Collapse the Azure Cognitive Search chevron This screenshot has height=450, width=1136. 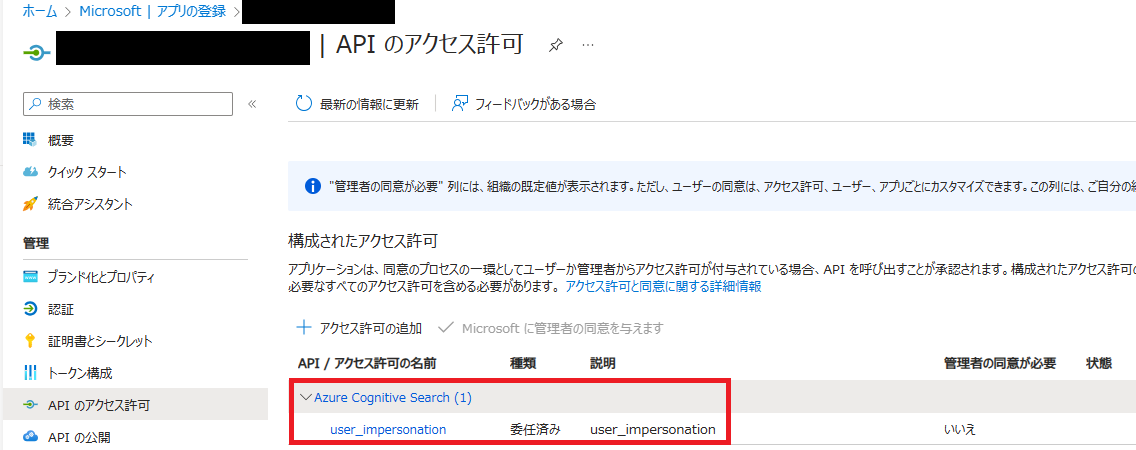point(304,397)
